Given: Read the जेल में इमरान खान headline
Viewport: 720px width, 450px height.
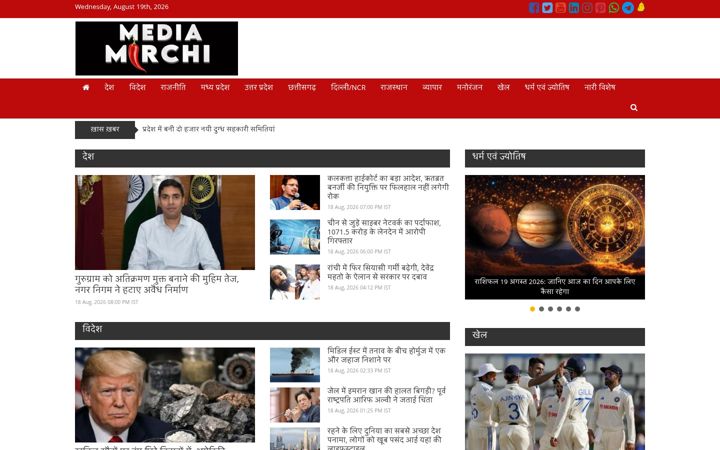Looking at the screenshot, I should tap(386, 395).
